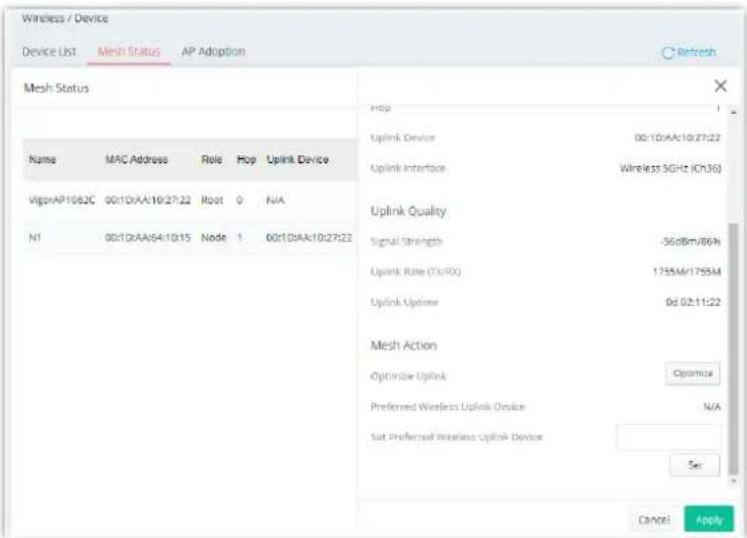Click the Mesh Status panel title
This screenshot has height=538, width=747.
(x=56, y=88)
